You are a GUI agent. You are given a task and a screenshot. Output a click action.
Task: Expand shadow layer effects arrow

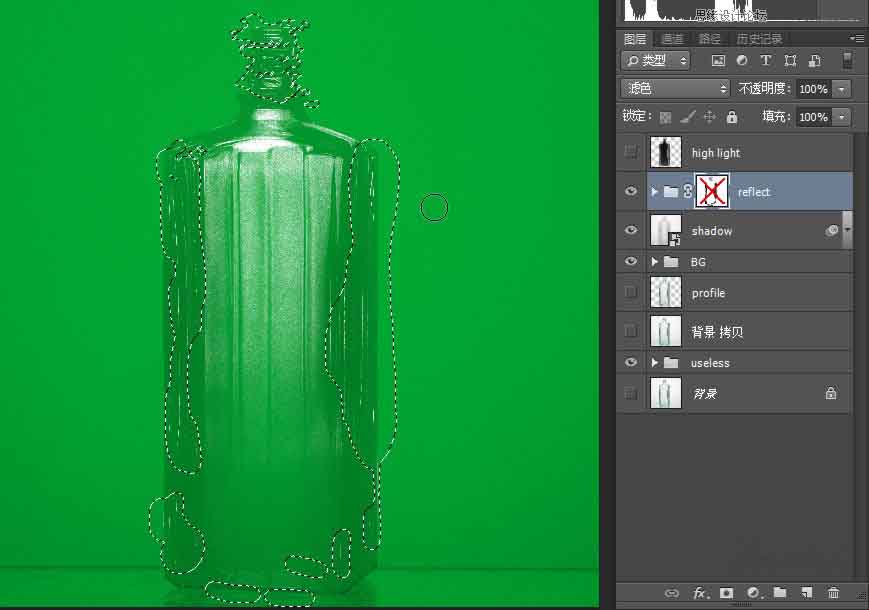tap(847, 229)
